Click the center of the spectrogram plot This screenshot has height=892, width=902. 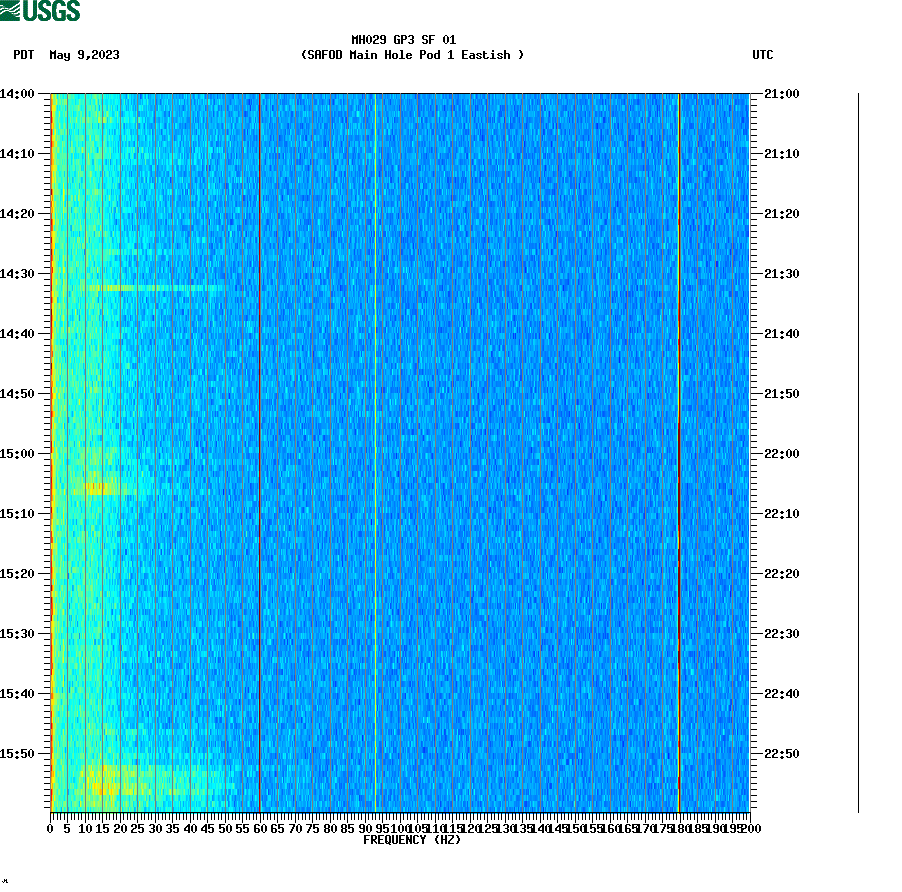(x=400, y=450)
